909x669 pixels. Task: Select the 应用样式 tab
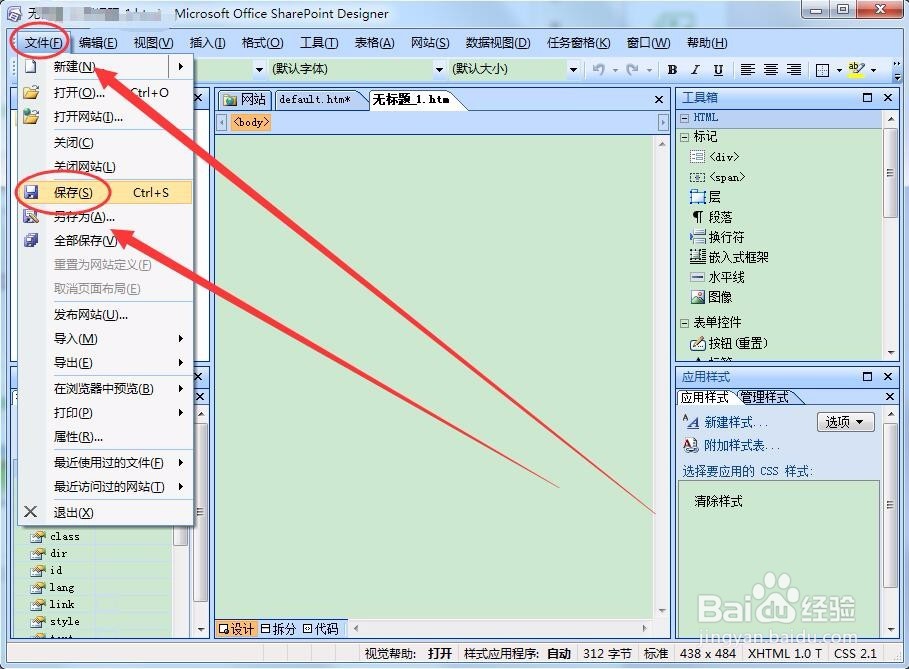[704, 397]
